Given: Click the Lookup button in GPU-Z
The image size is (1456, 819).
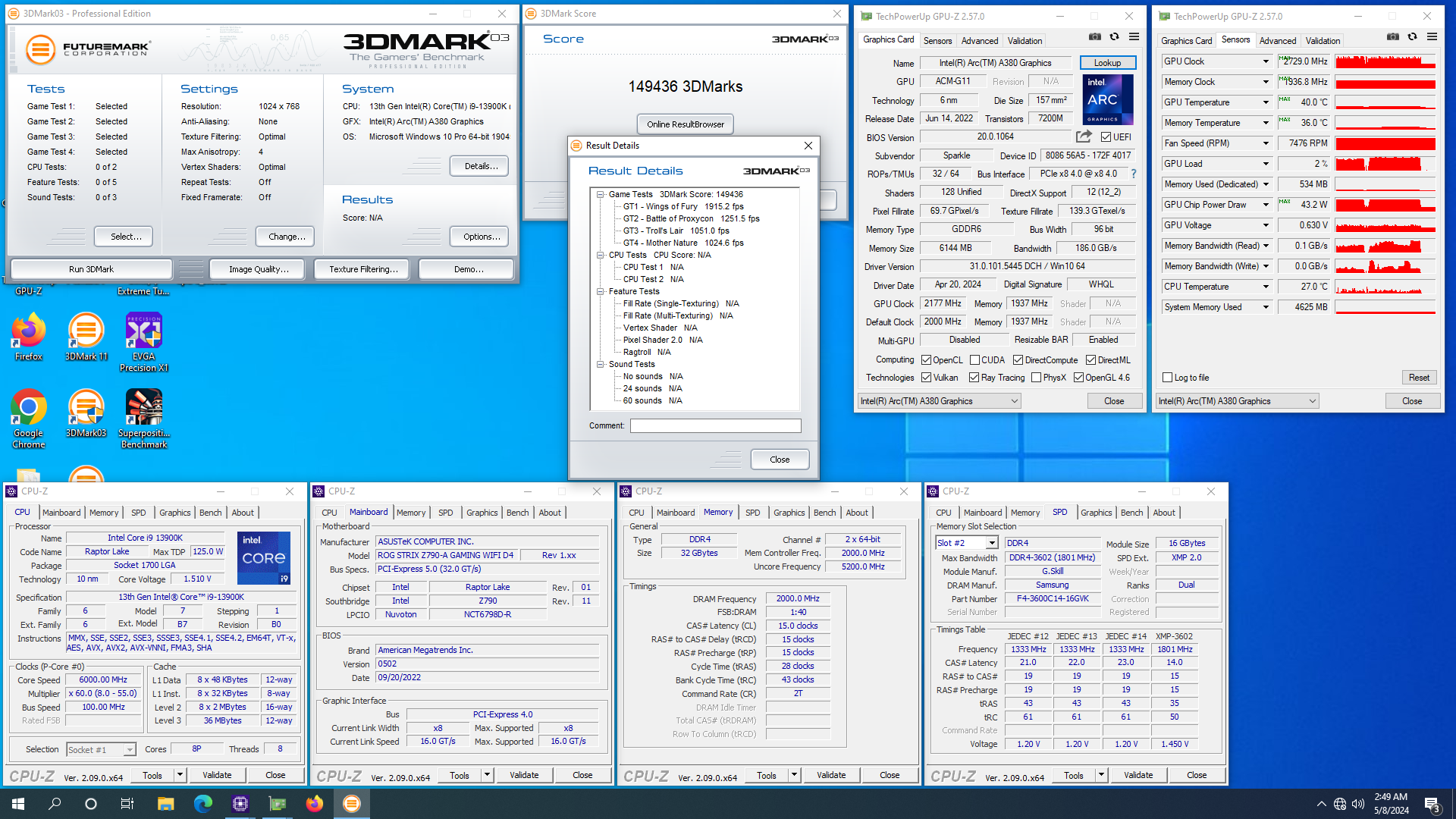Looking at the screenshot, I should (1107, 63).
